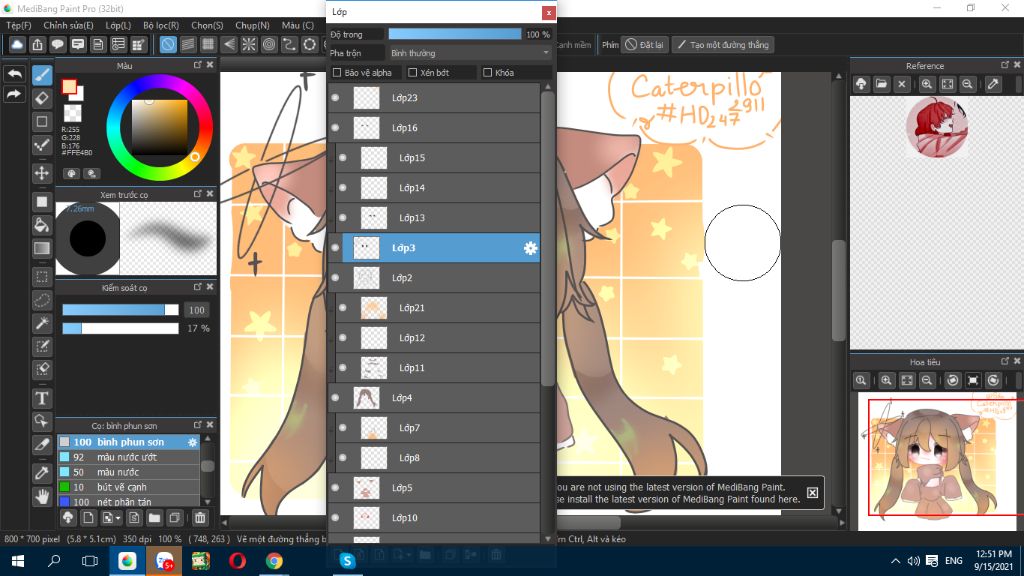Viewport: 1024px width, 576px height.
Task: Open brush settings gear for bình phun sơn
Action: (x=192, y=442)
